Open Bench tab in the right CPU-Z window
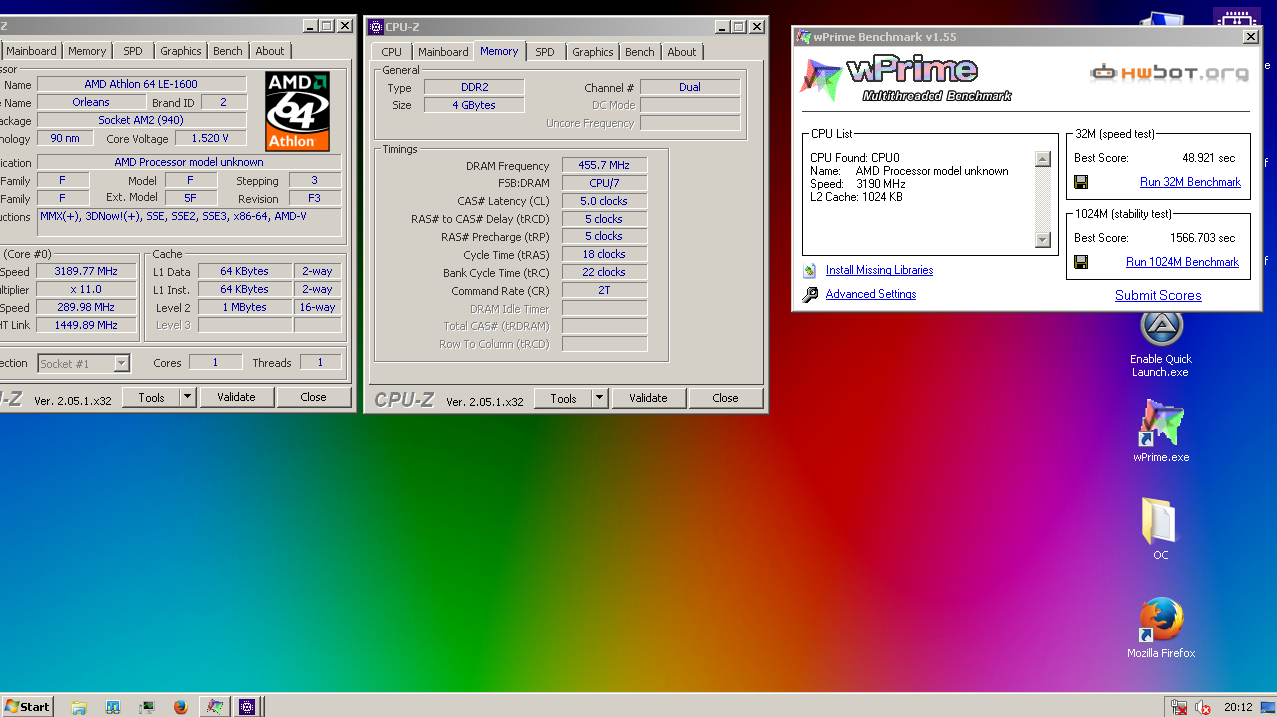The image size is (1277, 717). [640, 52]
